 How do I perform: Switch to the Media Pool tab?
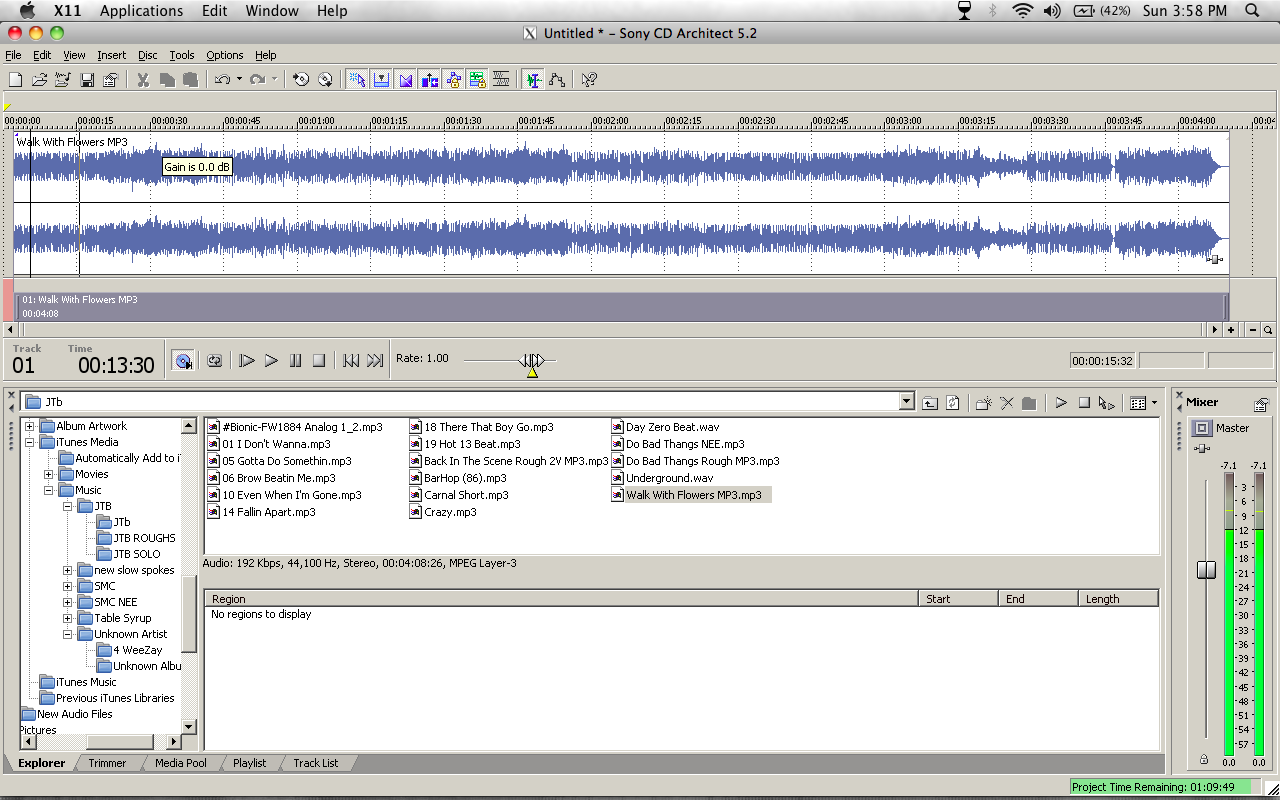(181, 763)
